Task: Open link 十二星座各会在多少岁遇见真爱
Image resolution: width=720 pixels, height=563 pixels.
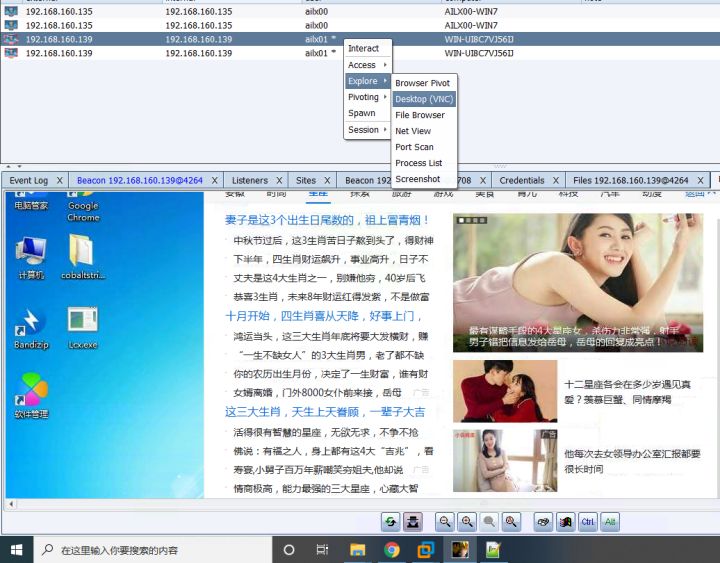Action: (627, 392)
